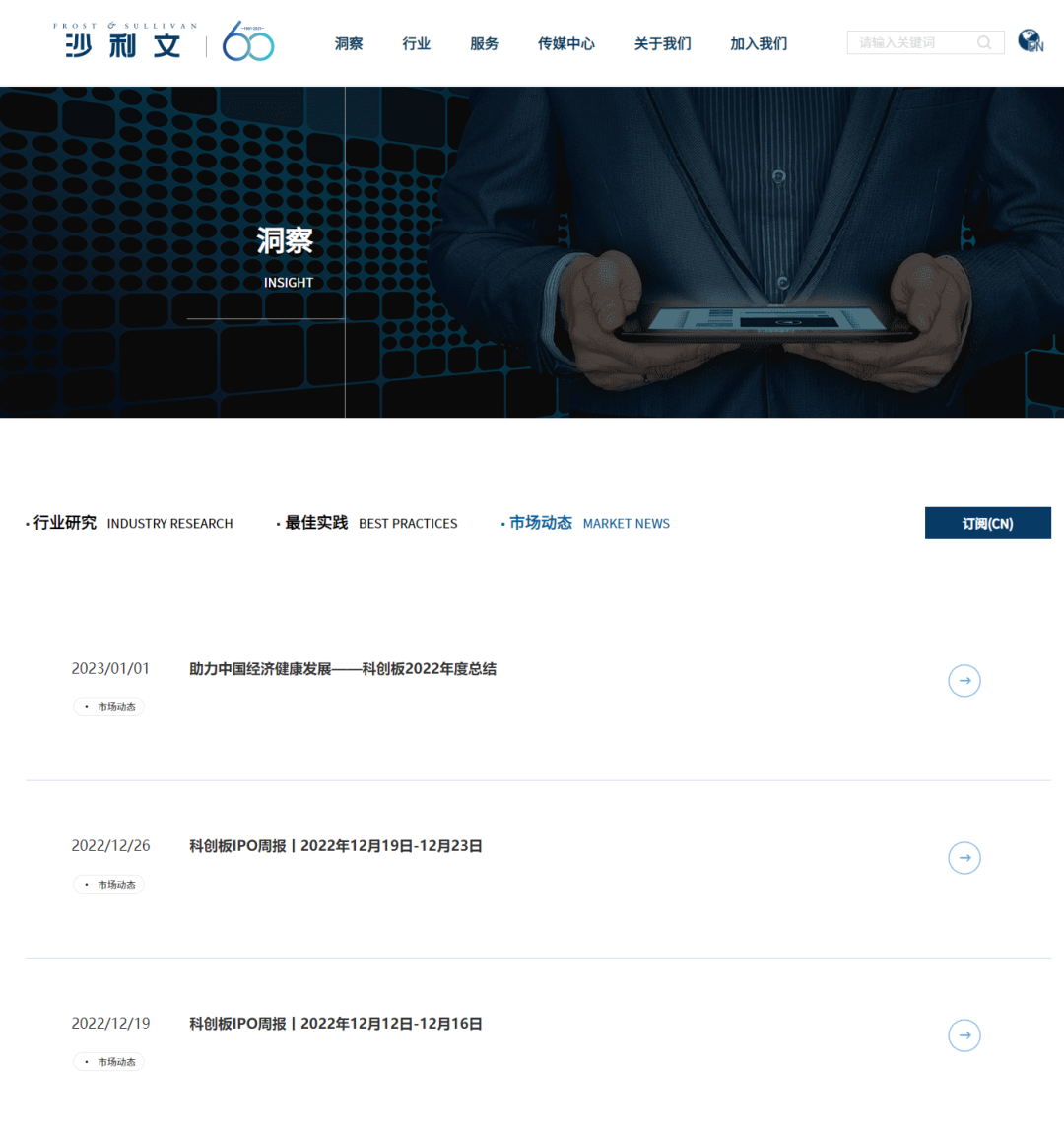Viewport: 1064px width, 1132px height.
Task: Open the 加入我们 navigation menu
Action: (x=759, y=43)
